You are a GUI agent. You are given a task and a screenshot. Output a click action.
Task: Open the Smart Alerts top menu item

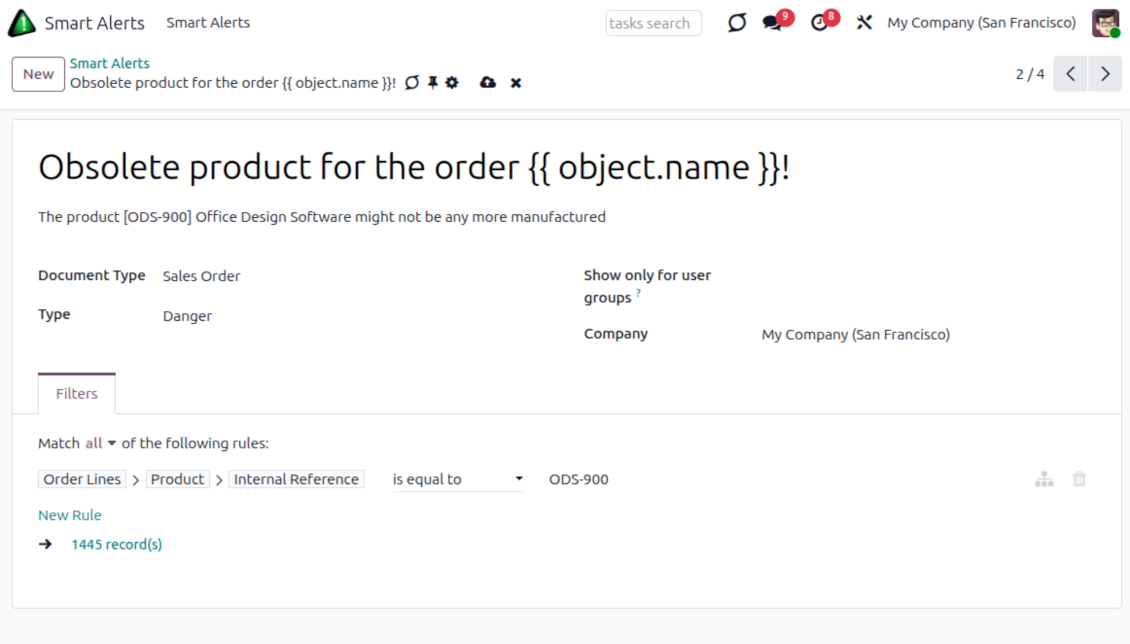(208, 23)
